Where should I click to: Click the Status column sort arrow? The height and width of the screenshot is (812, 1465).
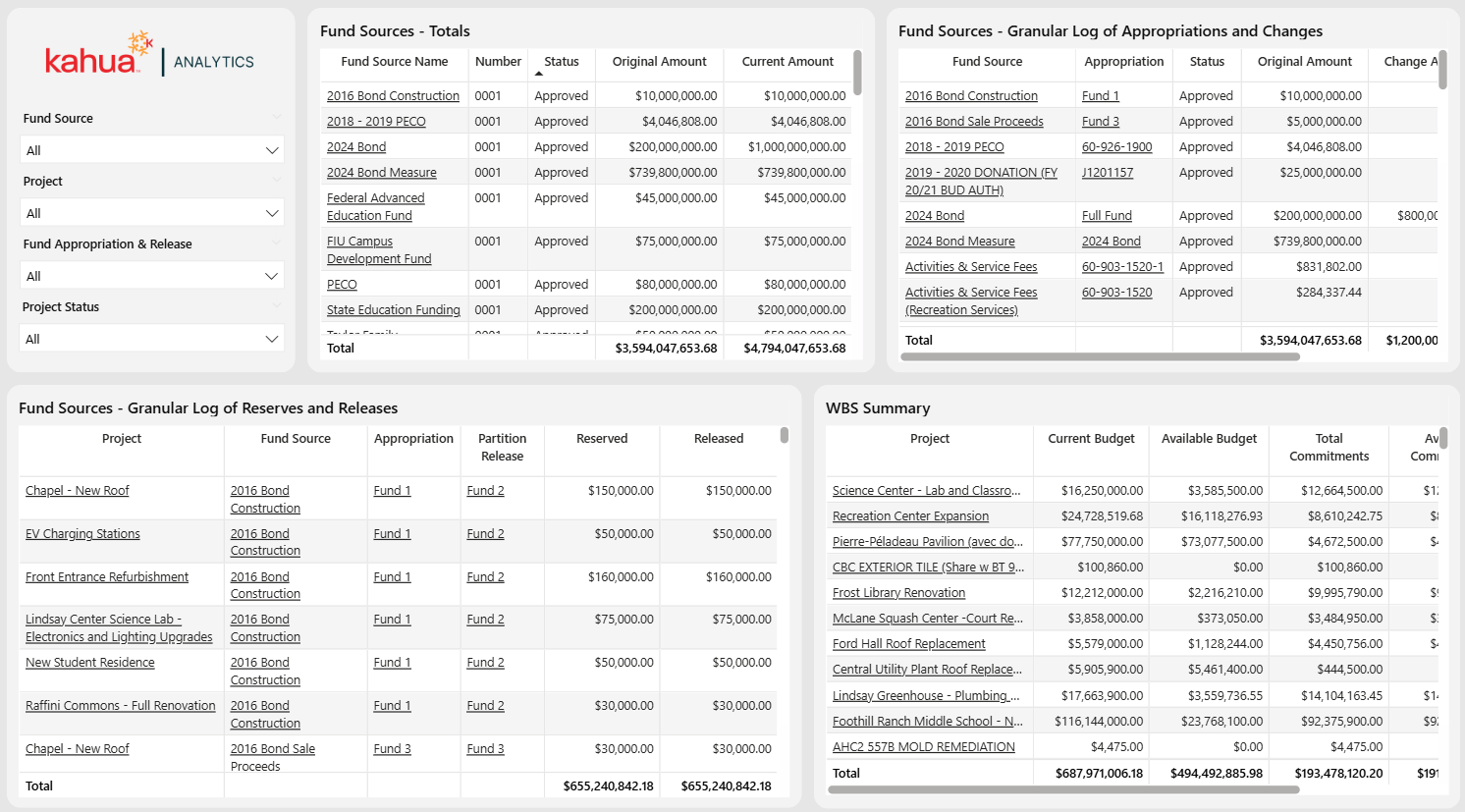(x=538, y=74)
